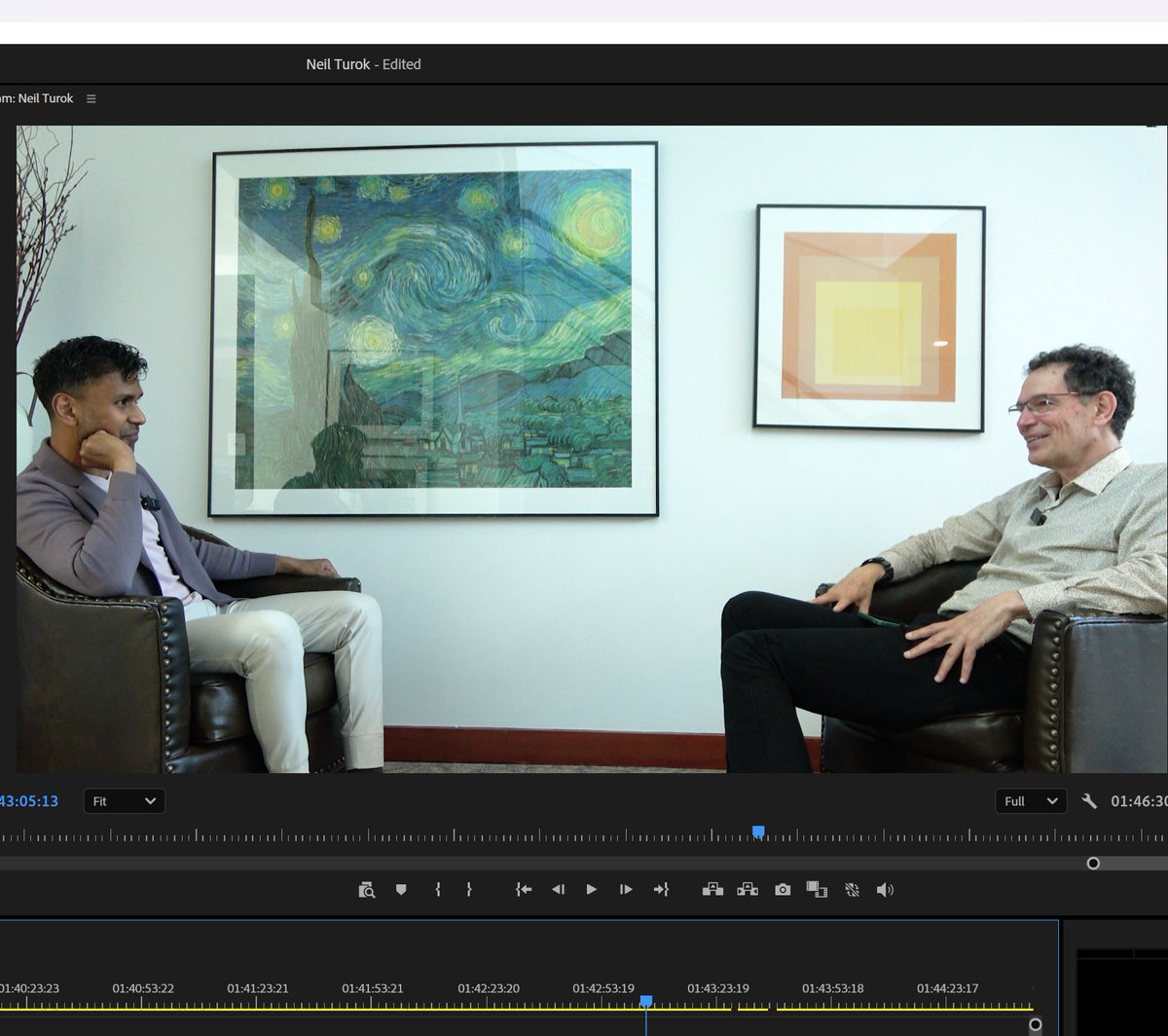
Task: Click timeline ruler at 01:40:53:22
Action: click(x=143, y=988)
